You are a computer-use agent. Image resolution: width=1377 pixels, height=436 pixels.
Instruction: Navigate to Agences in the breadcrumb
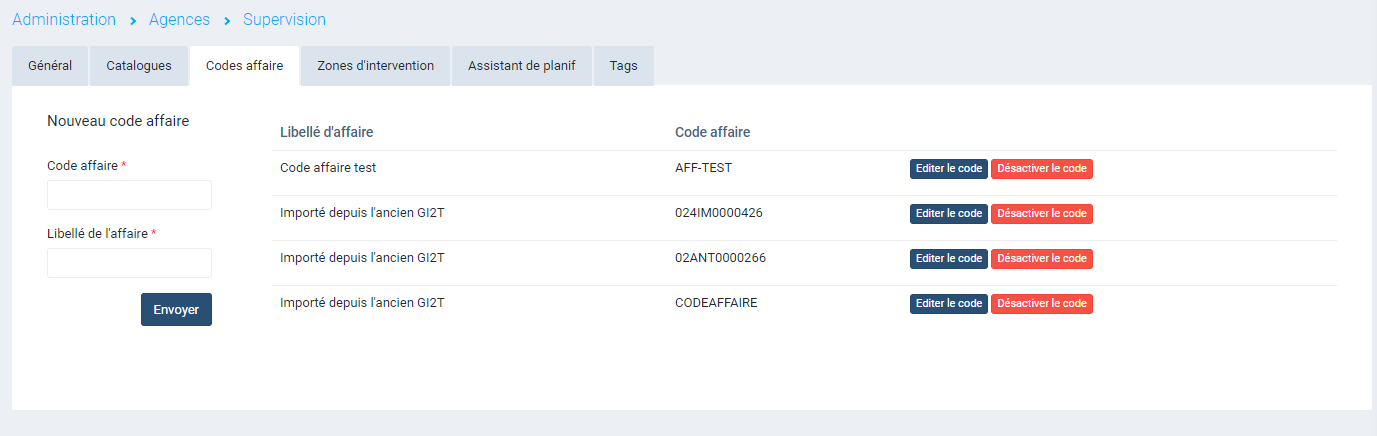pyautogui.click(x=179, y=20)
